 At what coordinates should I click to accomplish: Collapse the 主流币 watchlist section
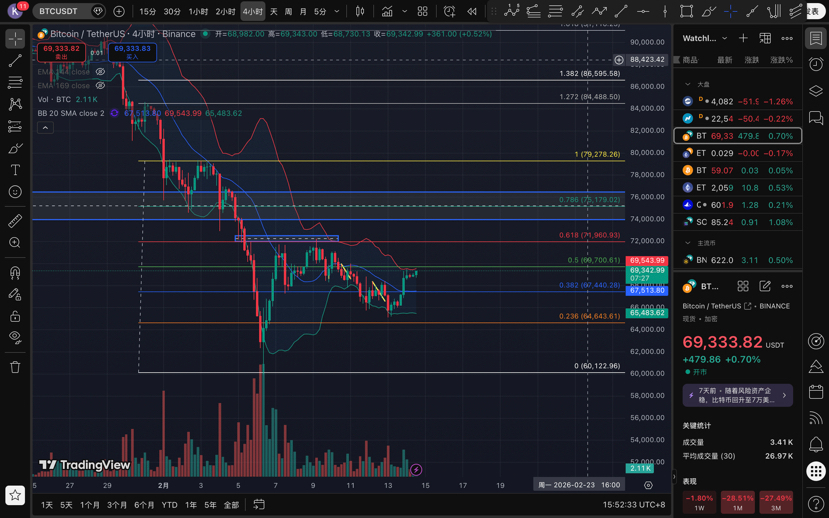pyautogui.click(x=688, y=243)
